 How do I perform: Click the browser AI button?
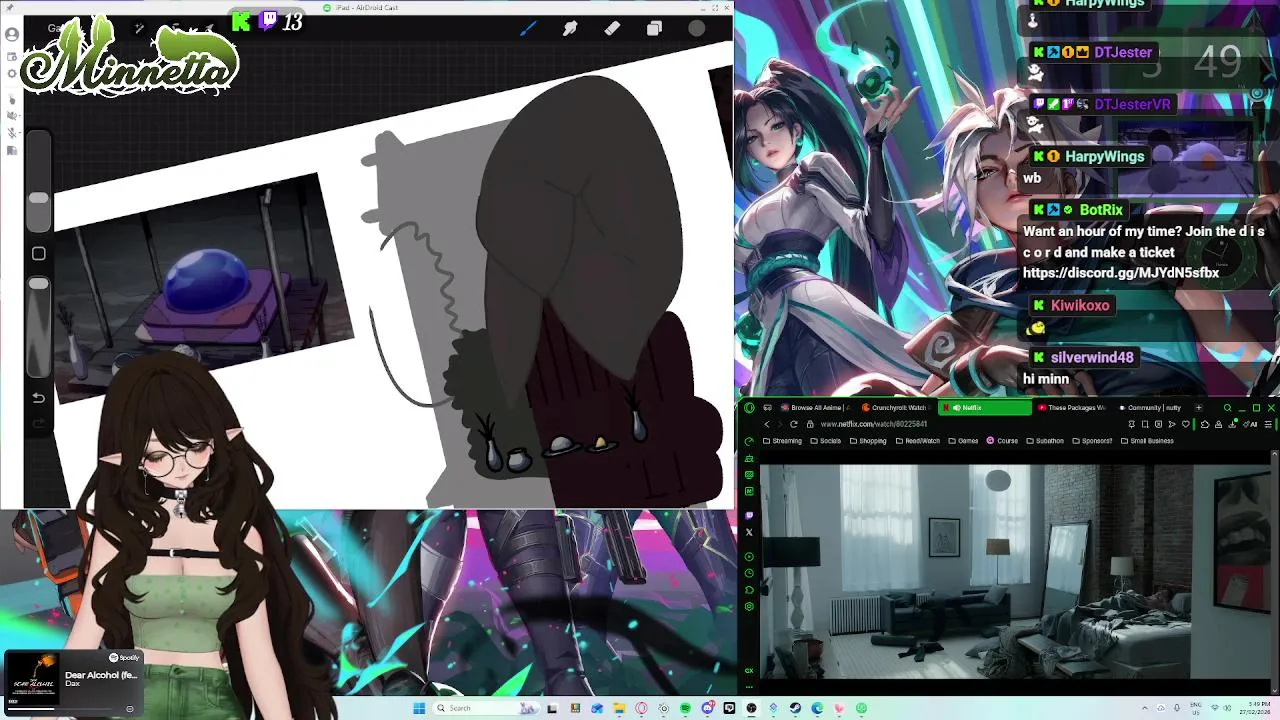(x=1250, y=424)
